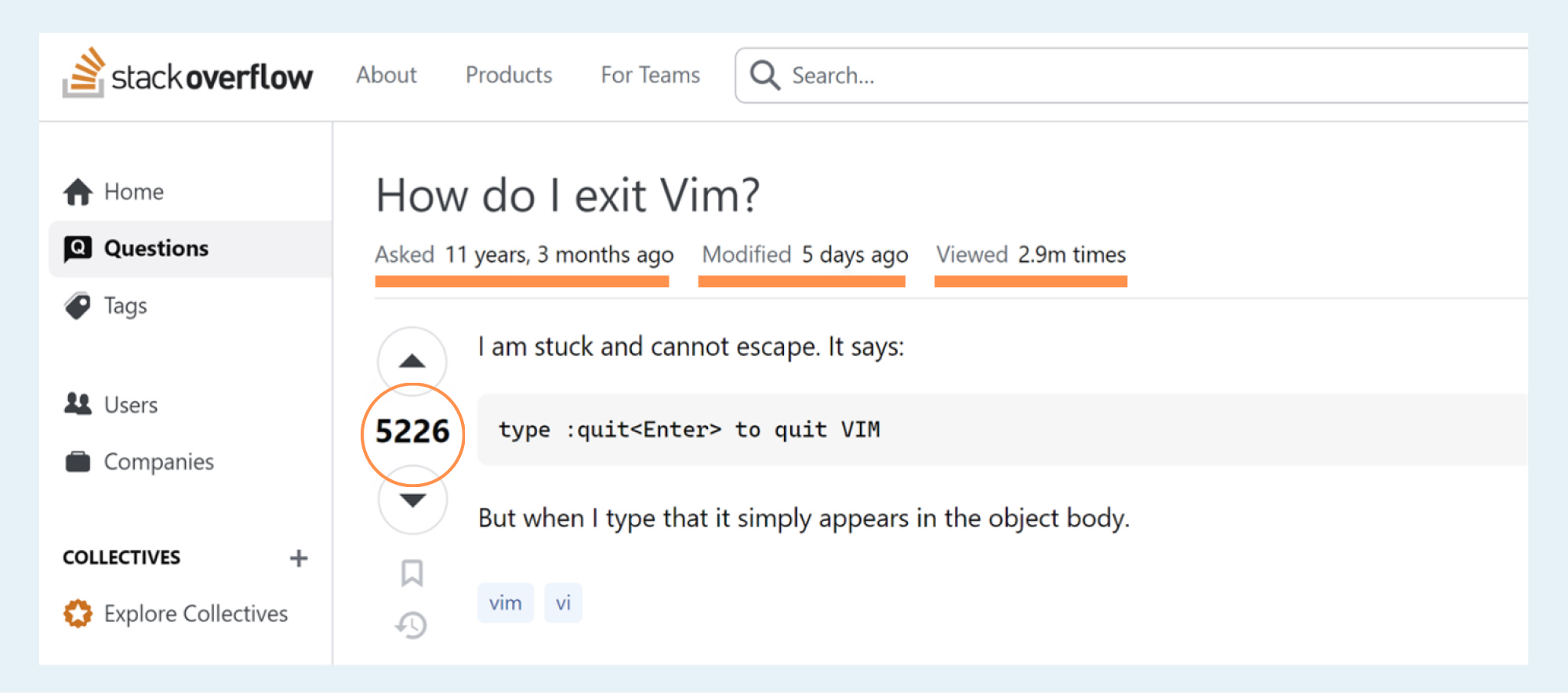Click 'But when I type that' sentence
The height and width of the screenshot is (695, 1568).
804,519
